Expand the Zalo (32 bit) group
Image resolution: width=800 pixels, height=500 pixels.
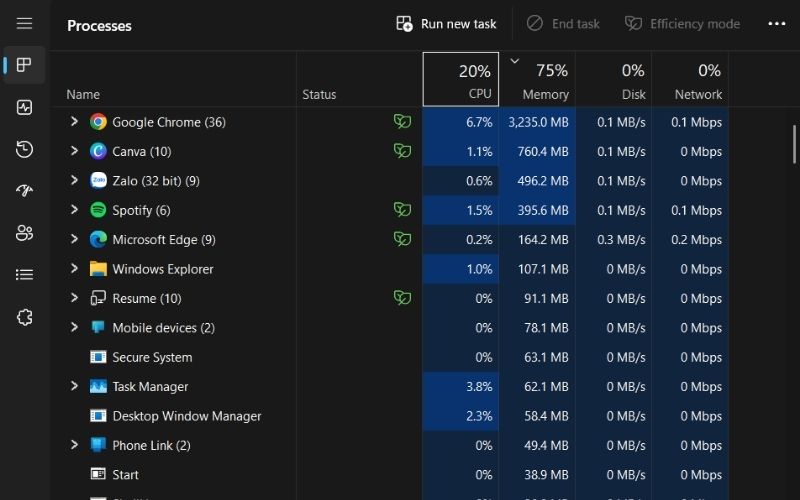(x=74, y=180)
